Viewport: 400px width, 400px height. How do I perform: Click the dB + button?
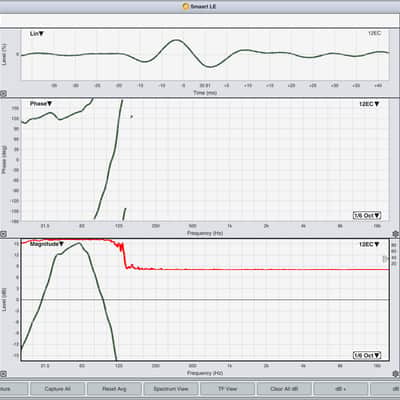pyautogui.click(x=341, y=389)
